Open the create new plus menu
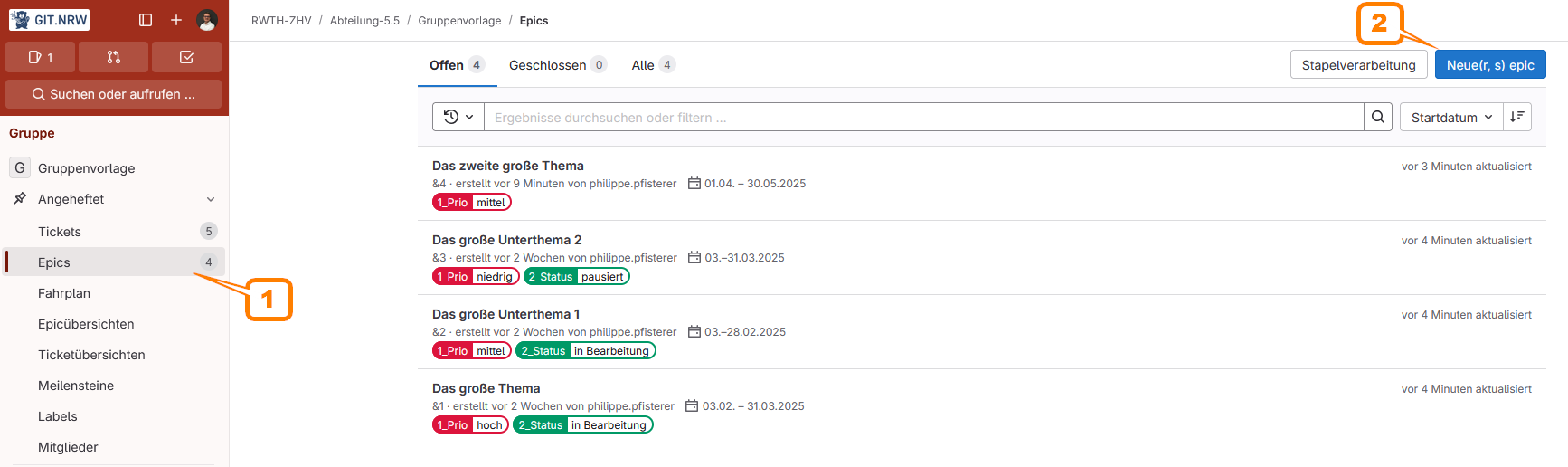1568x467 pixels. click(x=176, y=20)
